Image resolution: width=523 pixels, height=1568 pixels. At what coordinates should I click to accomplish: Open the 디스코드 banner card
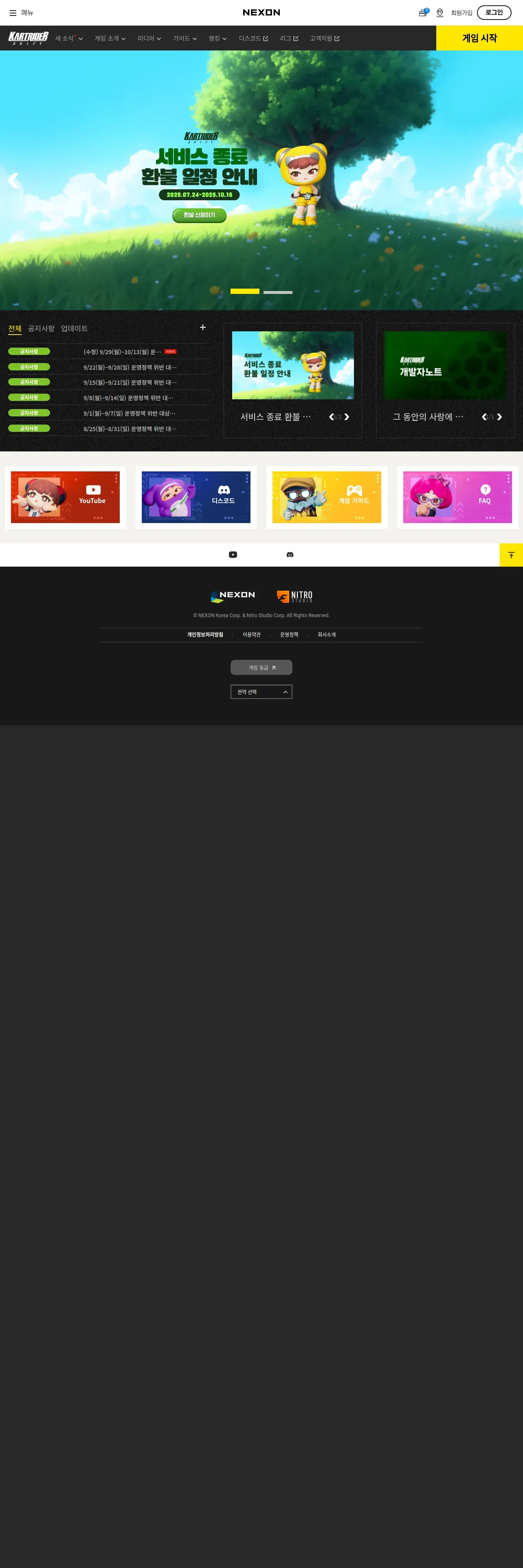click(x=196, y=497)
